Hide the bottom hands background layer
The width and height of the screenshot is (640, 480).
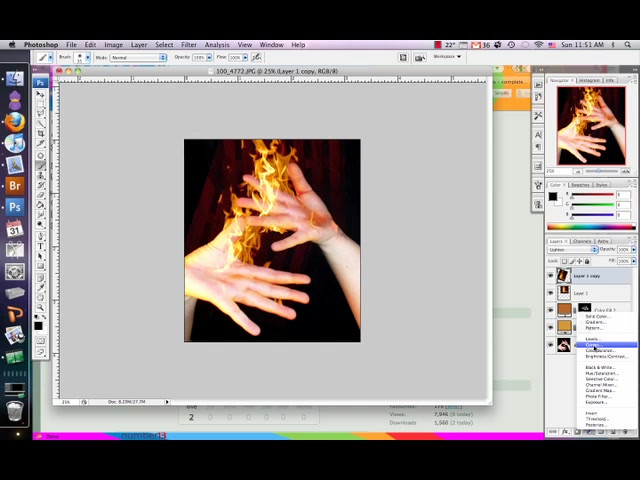coord(550,345)
